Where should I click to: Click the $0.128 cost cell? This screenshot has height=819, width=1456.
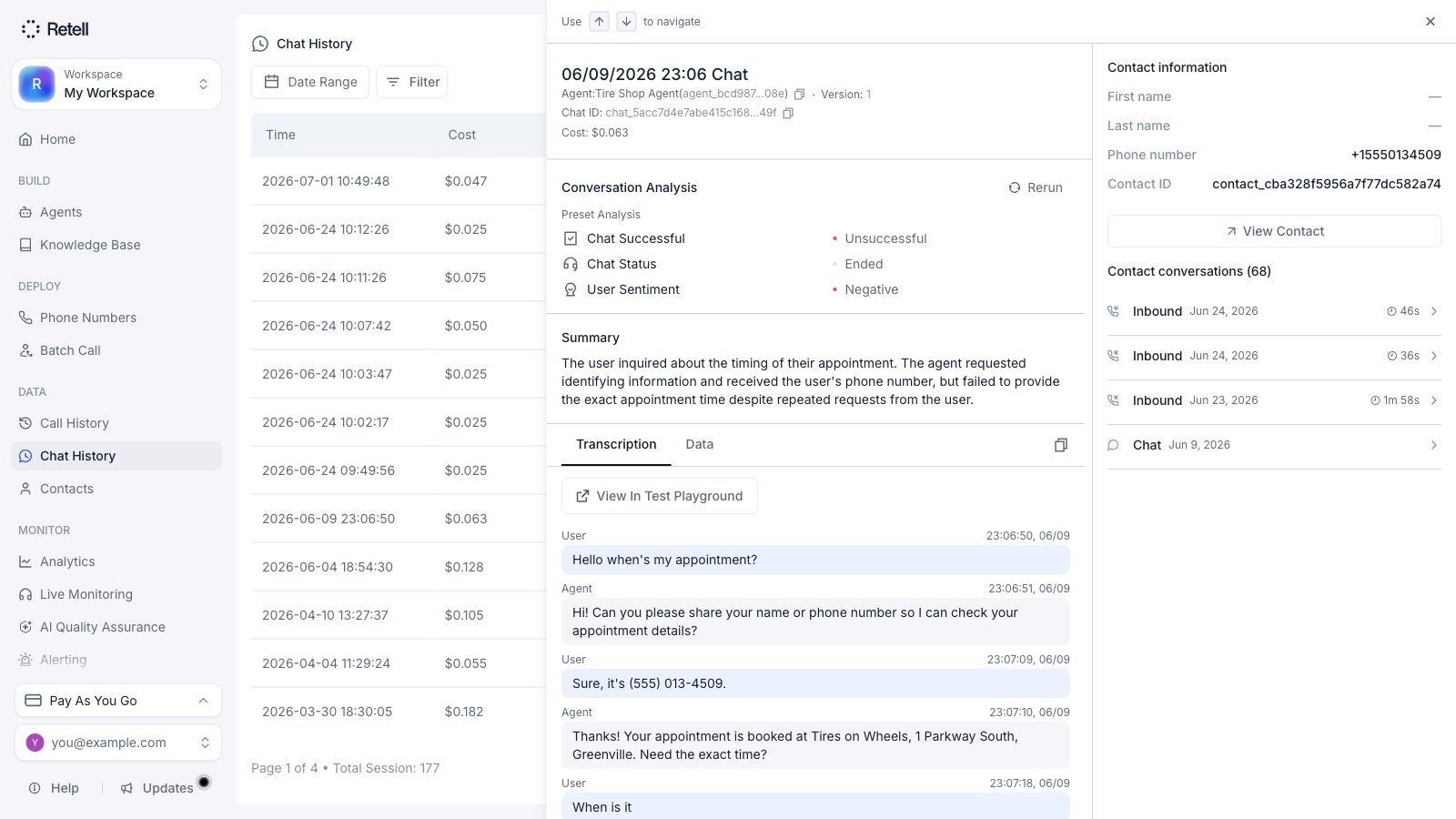(464, 567)
